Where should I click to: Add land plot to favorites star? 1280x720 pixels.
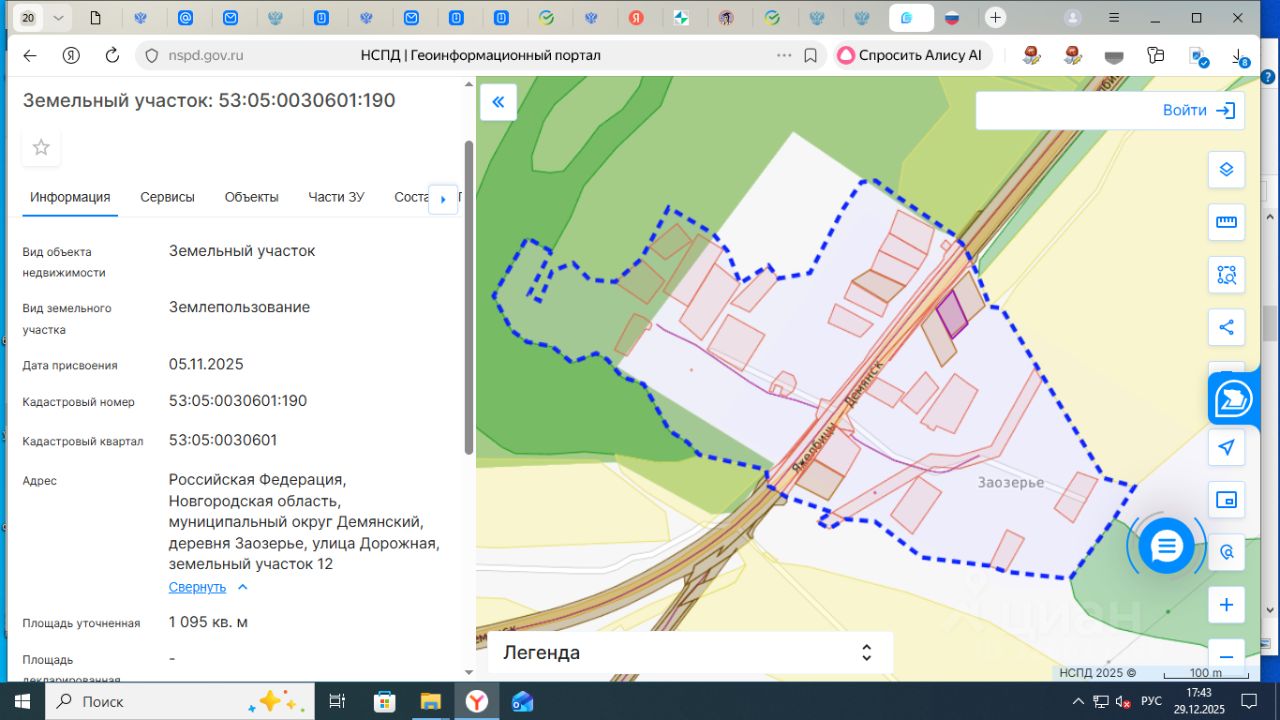point(41,148)
